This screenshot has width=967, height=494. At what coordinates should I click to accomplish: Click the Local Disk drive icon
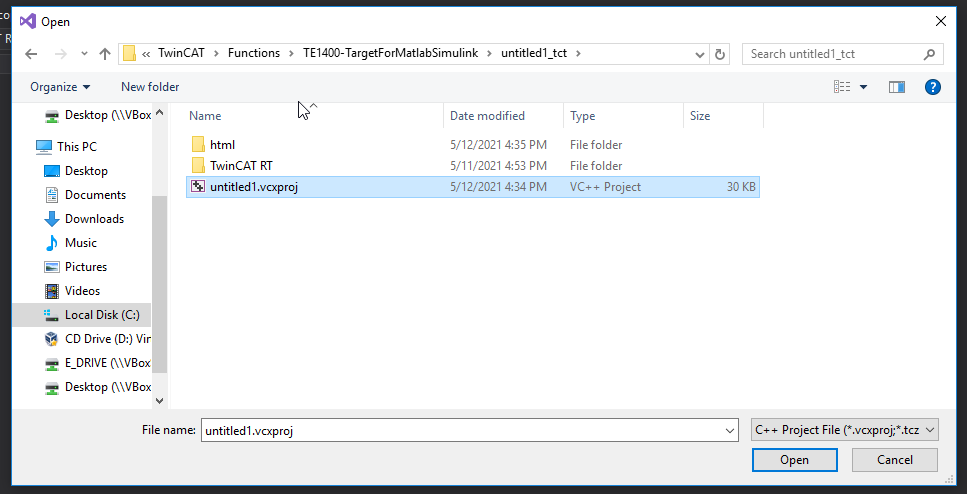[52, 315]
